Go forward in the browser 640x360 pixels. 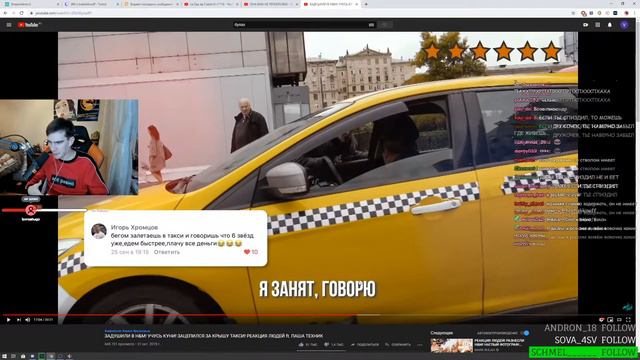click(13, 13)
